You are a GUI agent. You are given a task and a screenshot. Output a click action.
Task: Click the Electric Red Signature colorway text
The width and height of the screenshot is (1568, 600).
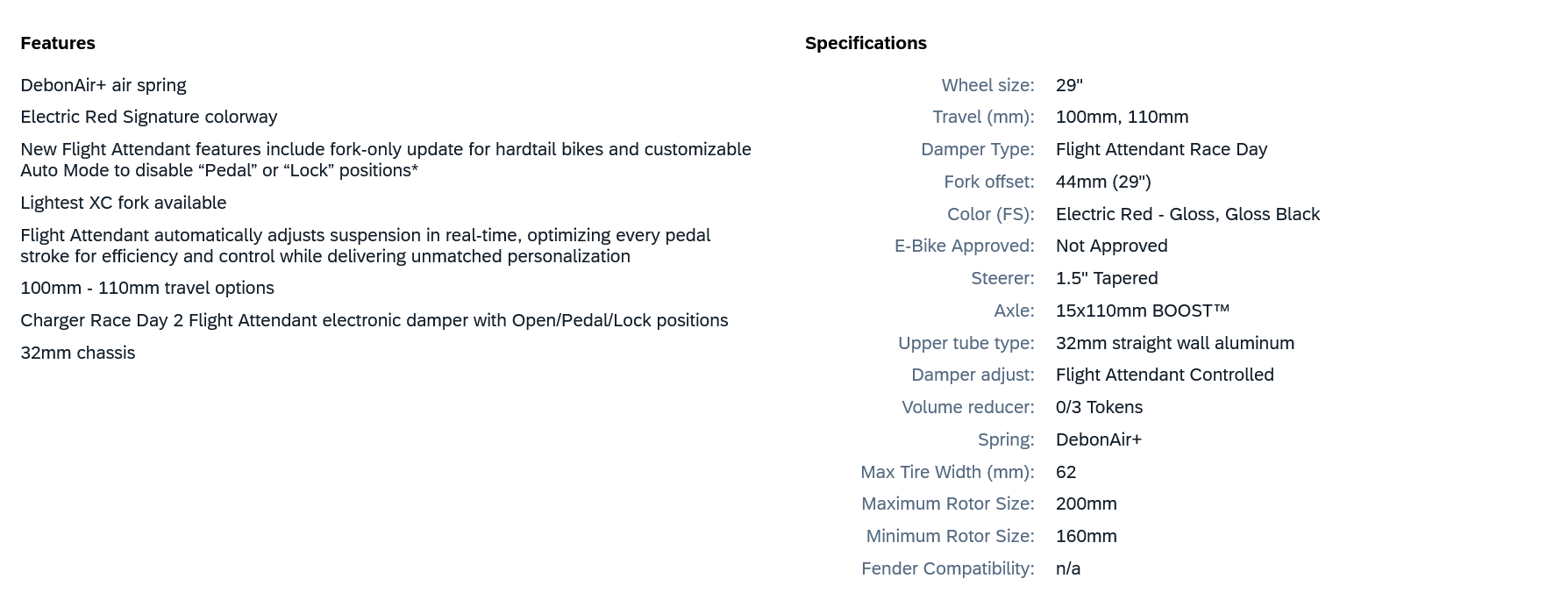149,117
